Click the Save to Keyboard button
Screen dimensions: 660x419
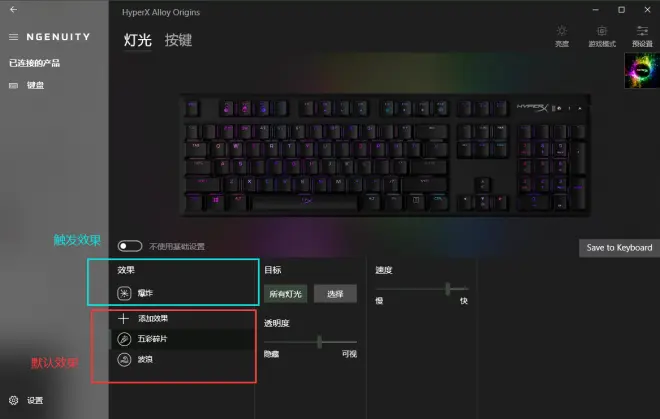[619, 248]
